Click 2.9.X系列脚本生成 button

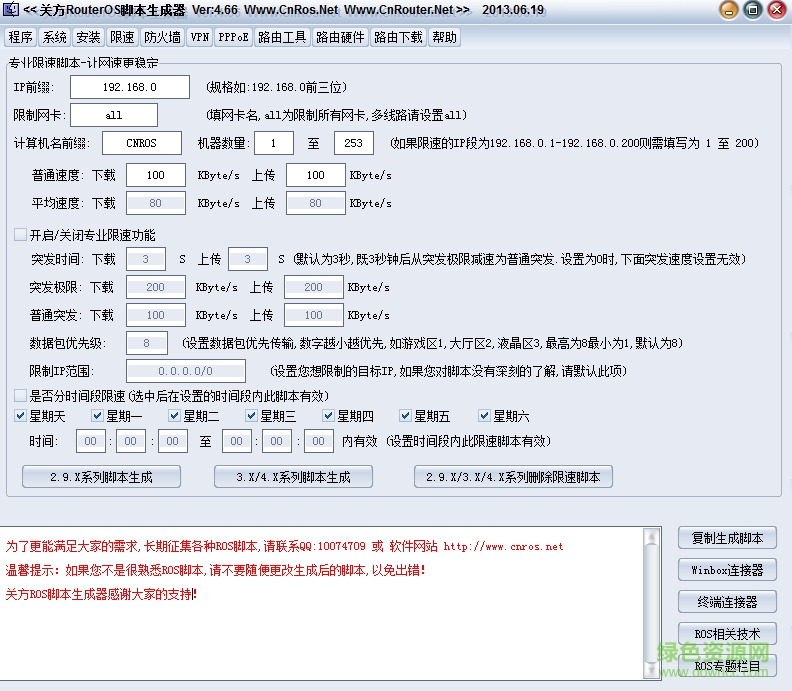(102, 477)
